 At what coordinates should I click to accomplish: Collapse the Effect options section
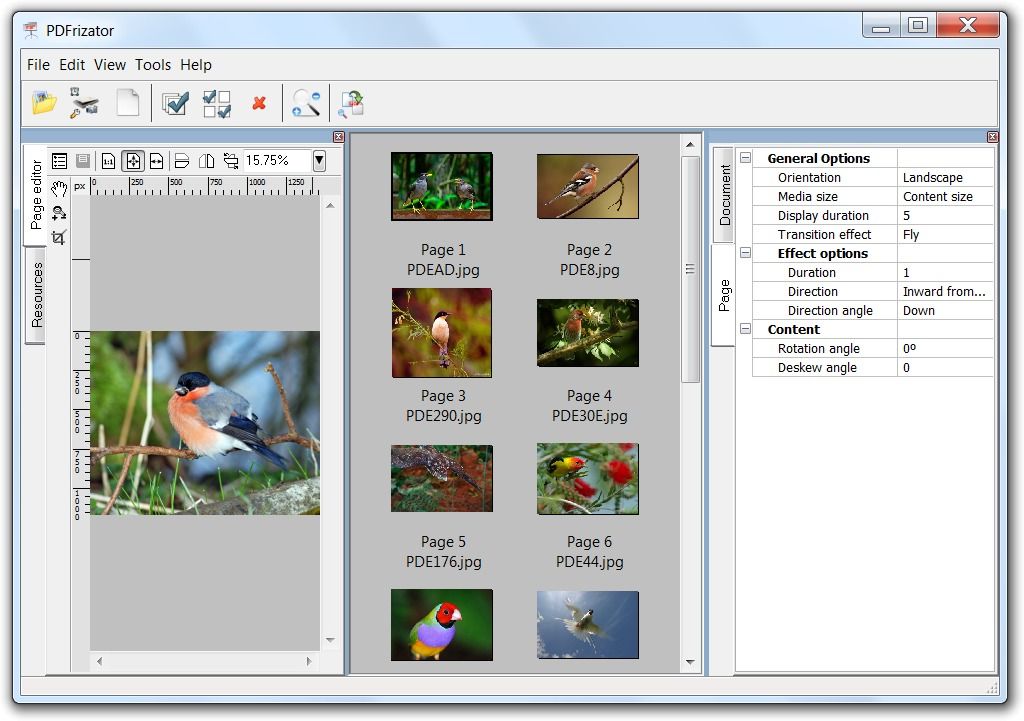click(745, 253)
